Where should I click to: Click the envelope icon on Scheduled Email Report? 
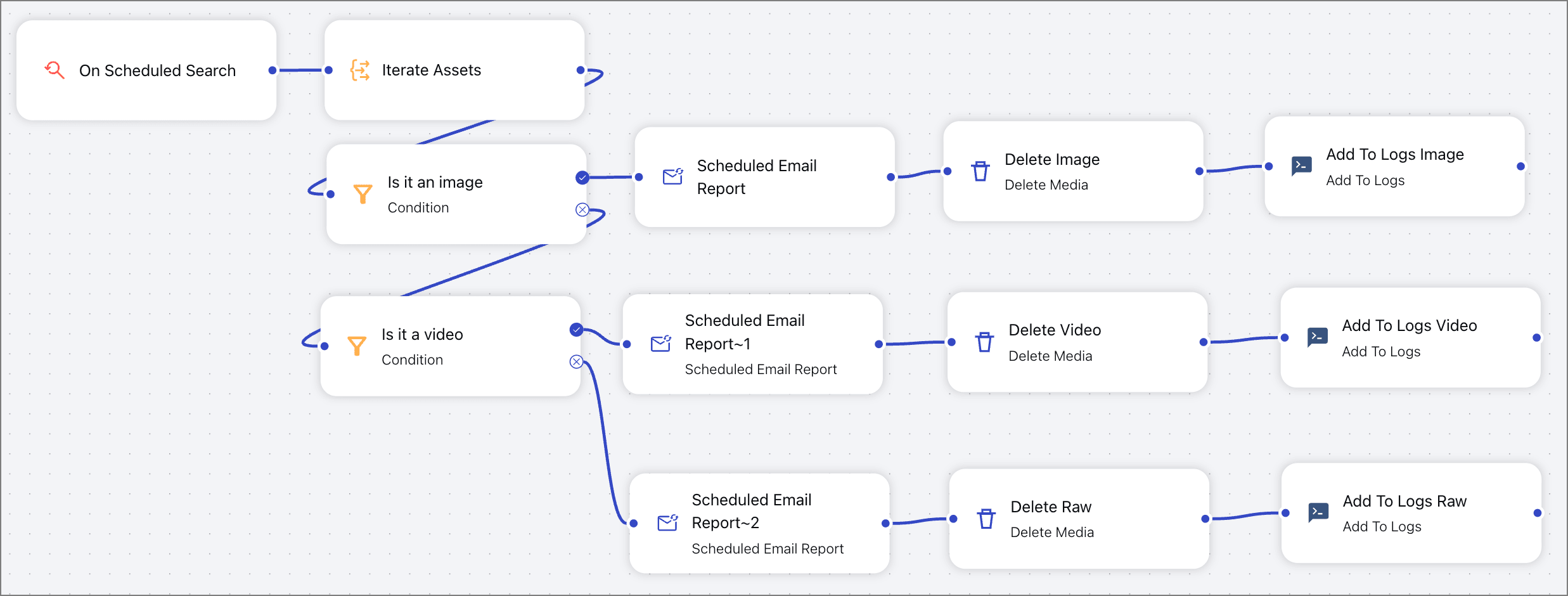672,176
